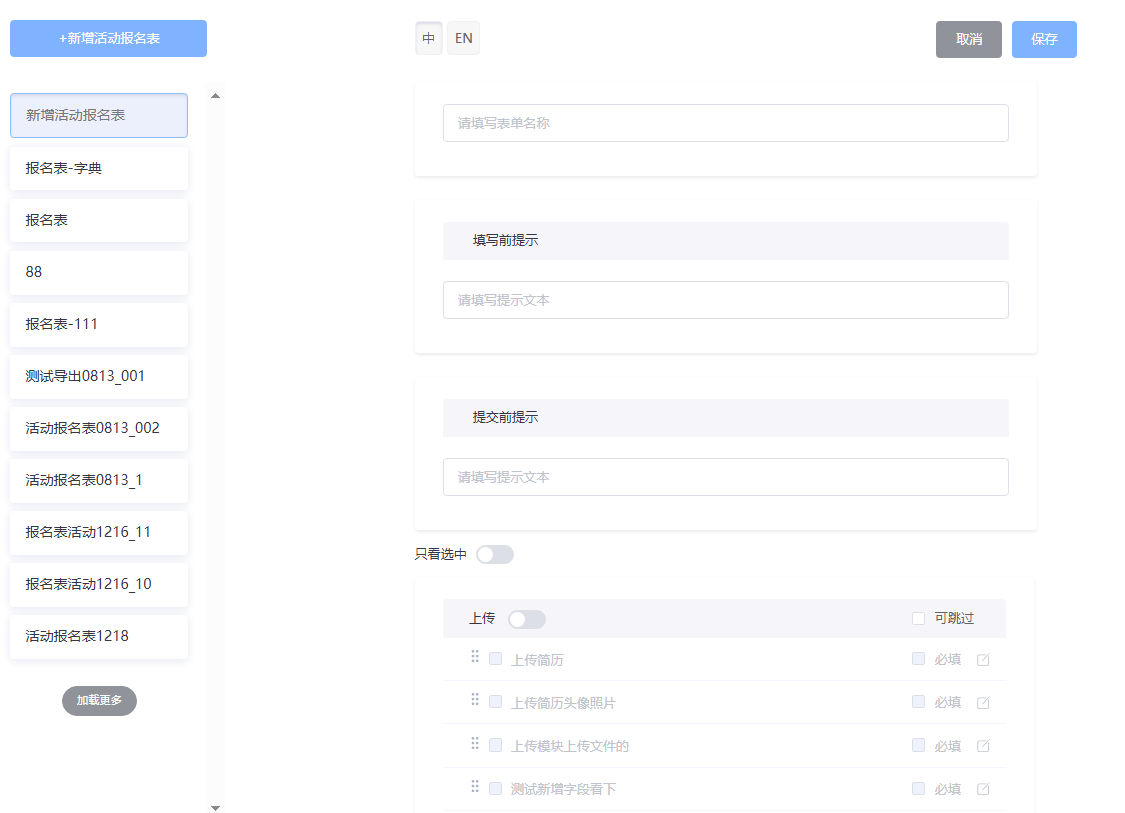Click the 提交前提示 section header
Screen dimensions: 1125x813
[x=725, y=418]
